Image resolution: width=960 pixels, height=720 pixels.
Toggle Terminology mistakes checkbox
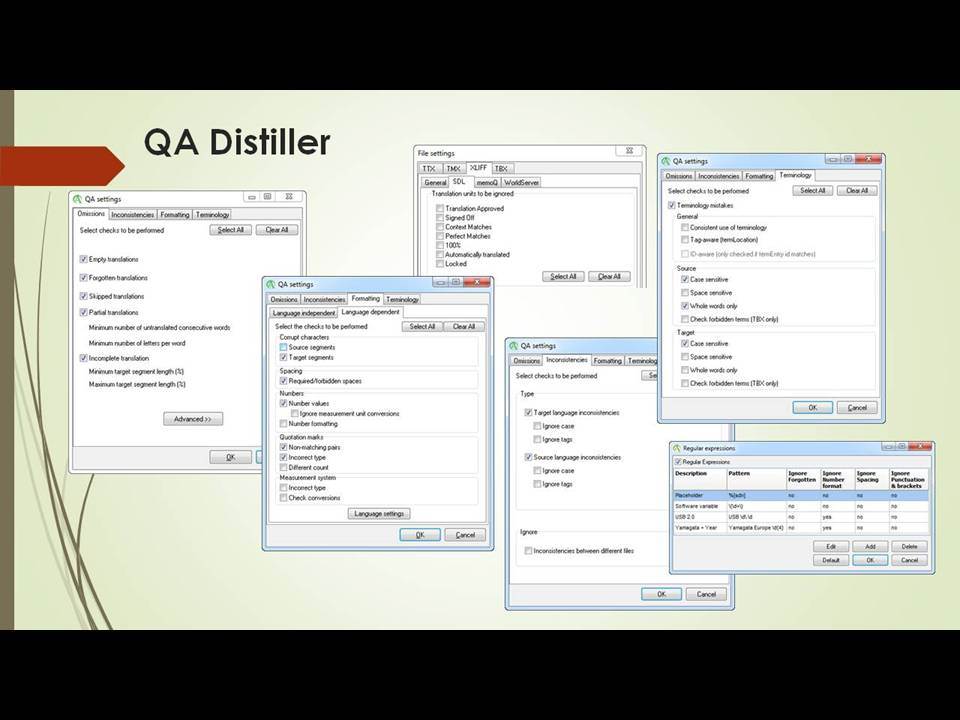point(672,205)
